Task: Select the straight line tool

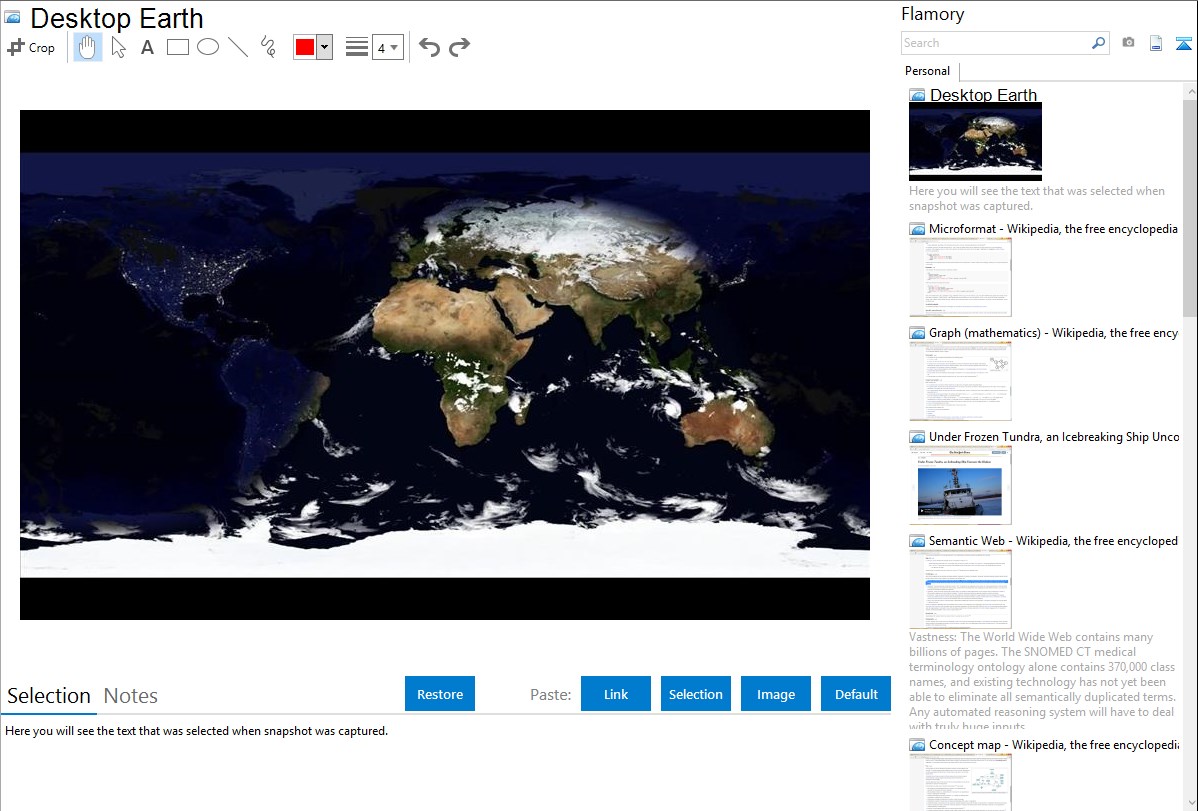Action: click(x=238, y=47)
